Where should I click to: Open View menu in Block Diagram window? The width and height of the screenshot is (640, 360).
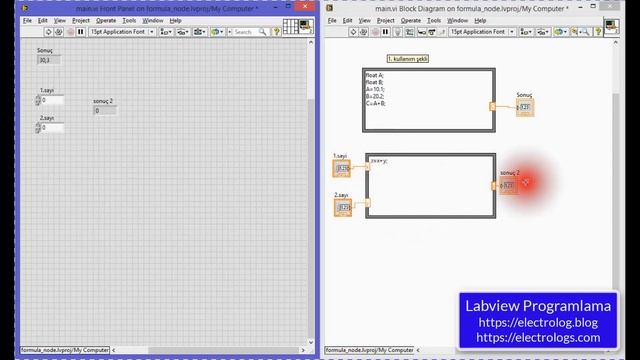pos(364,20)
